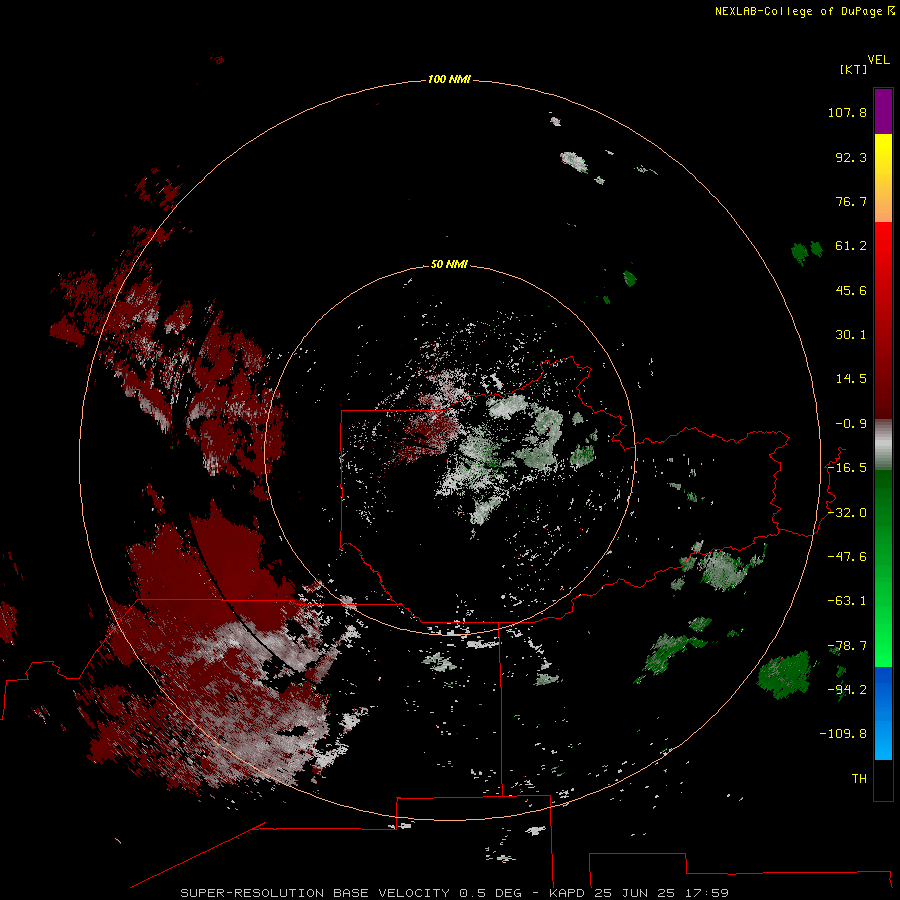Click the -109.8 velocity scale value
Viewport: 900px width, 900px height.
(x=843, y=734)
